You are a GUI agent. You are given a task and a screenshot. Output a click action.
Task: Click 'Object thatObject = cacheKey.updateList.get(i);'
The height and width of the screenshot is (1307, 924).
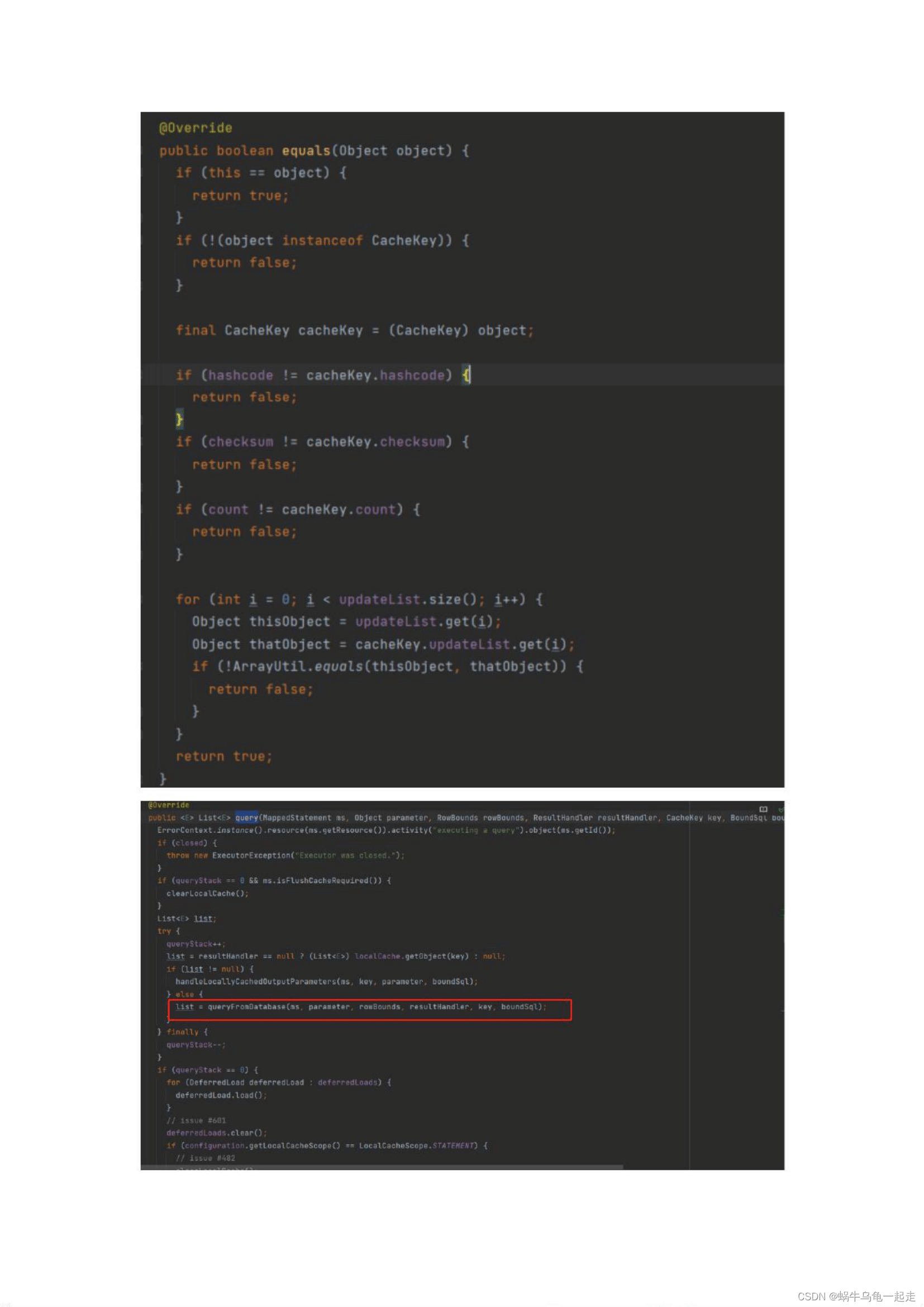384,644
